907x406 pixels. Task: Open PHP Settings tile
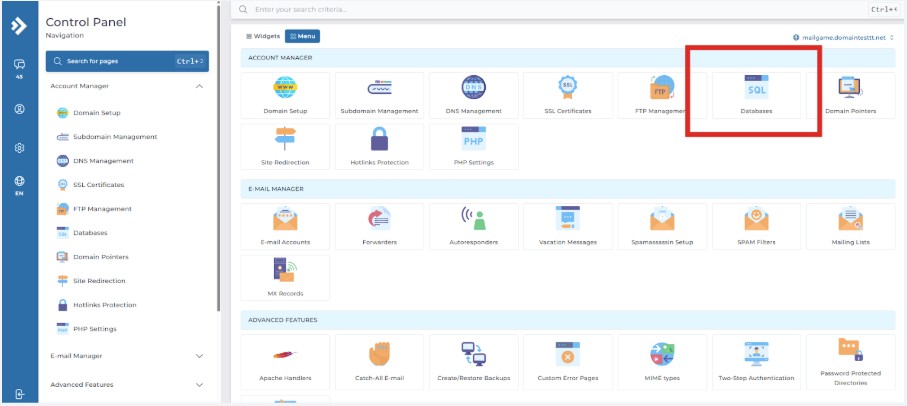click(473, 141)
